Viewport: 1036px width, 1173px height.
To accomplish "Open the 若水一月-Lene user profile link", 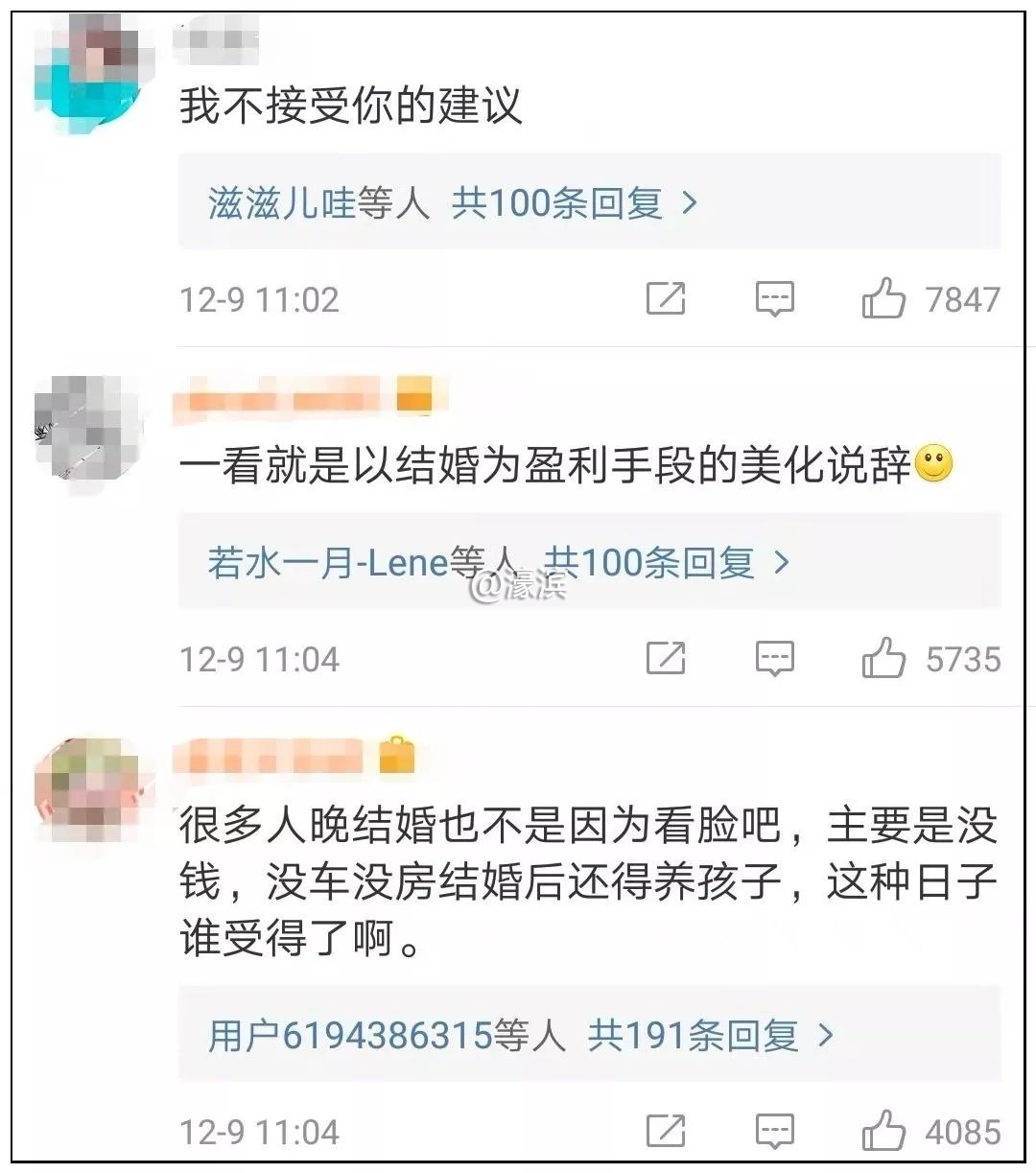I will pyautogui.click(x=328, y=562).
